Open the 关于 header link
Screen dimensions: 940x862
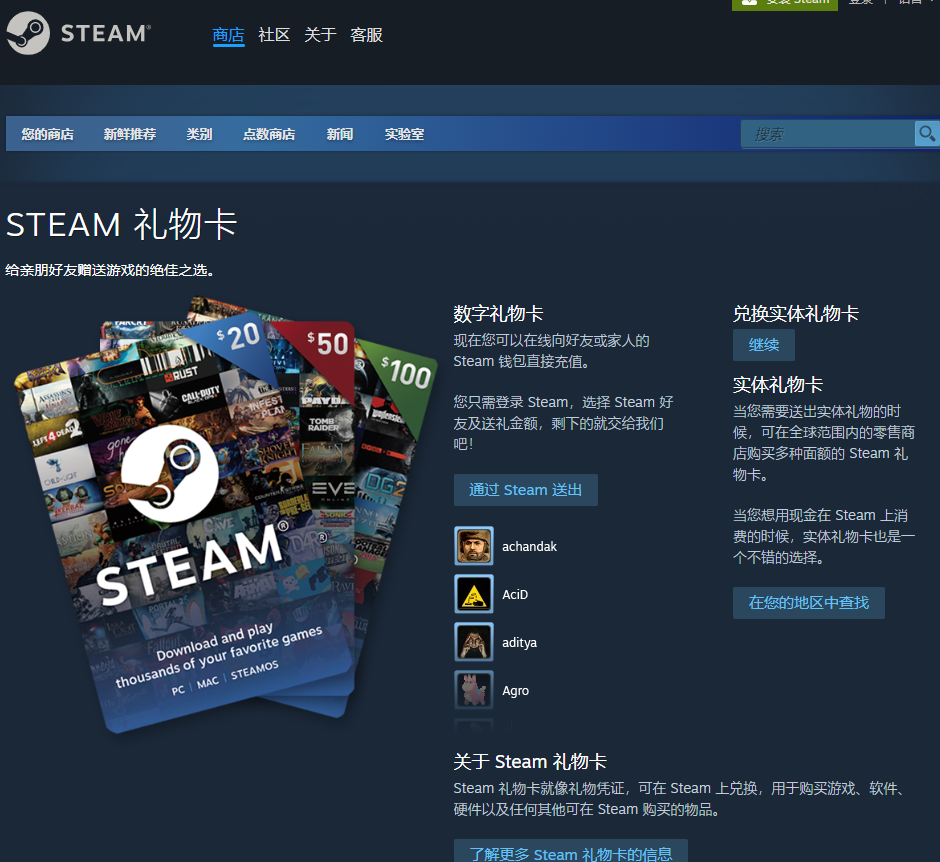320,35
